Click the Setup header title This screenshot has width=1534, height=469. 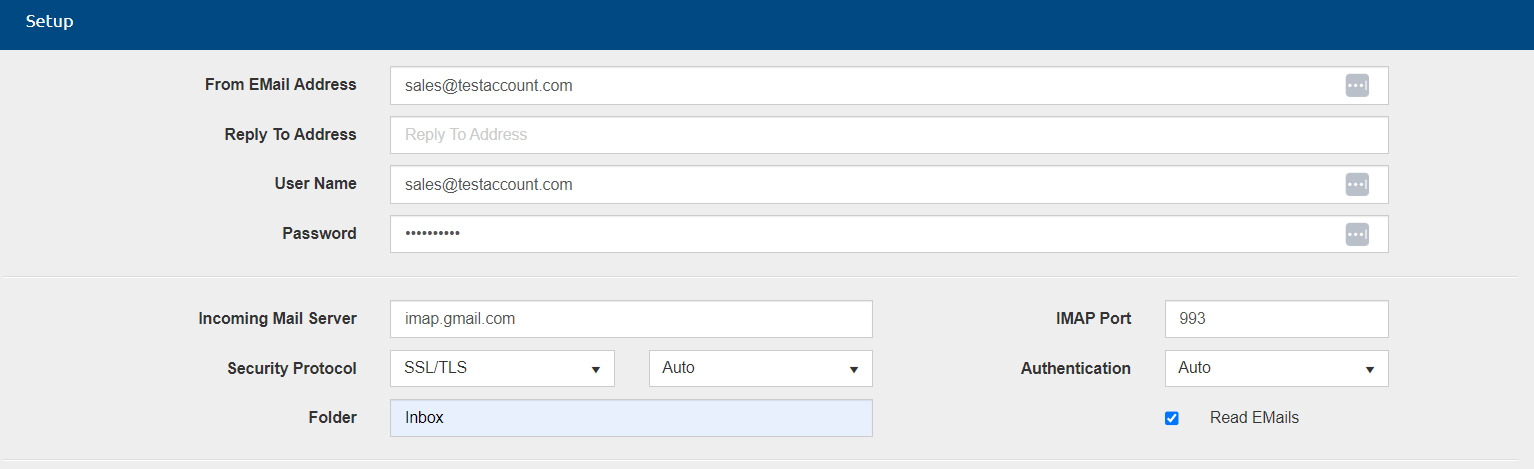49,21
